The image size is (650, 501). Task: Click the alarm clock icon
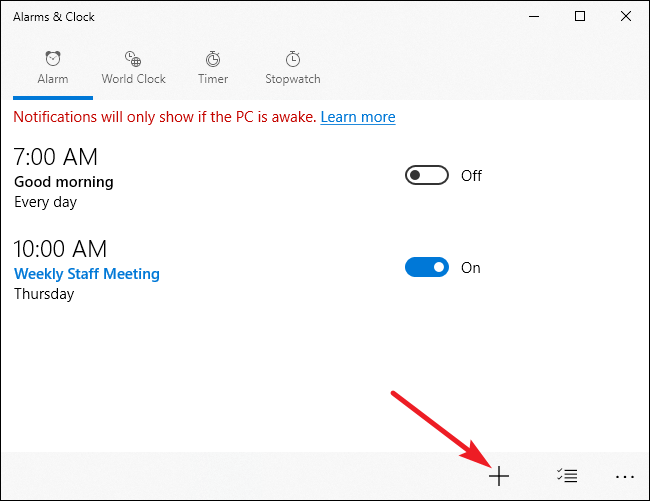[x=53, y=58]
